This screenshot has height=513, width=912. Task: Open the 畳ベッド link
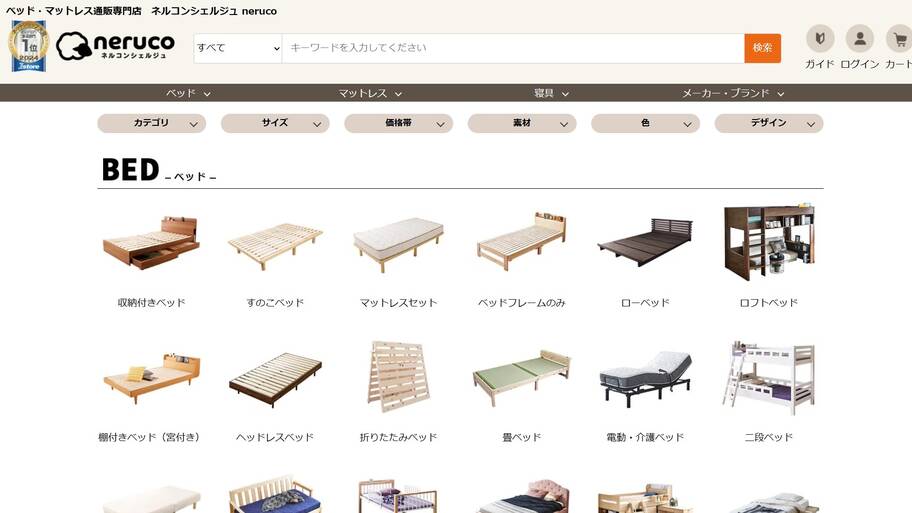[522, 437]
